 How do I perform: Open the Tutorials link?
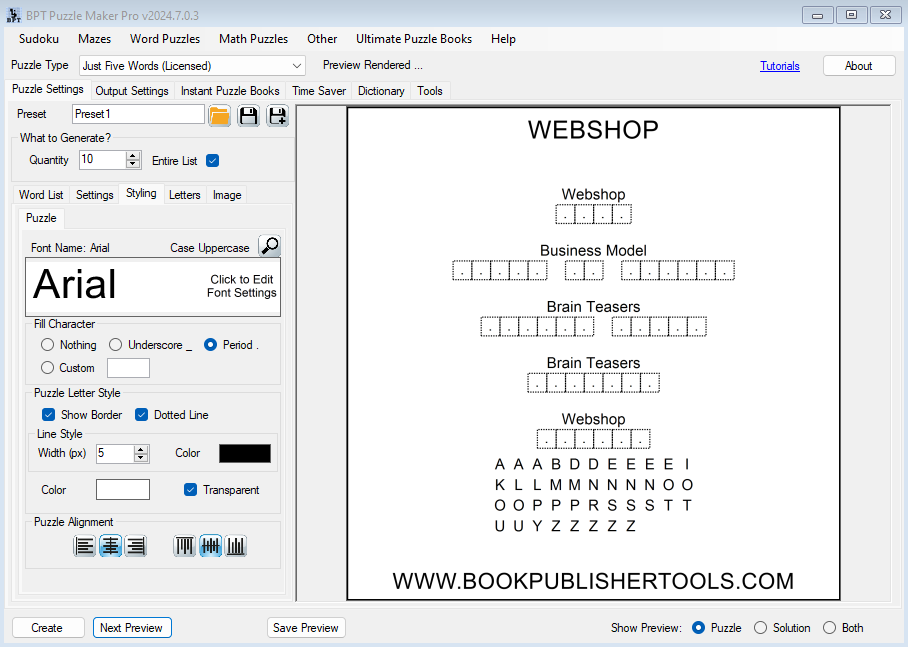pyautogui.click(x=779, y=66)
